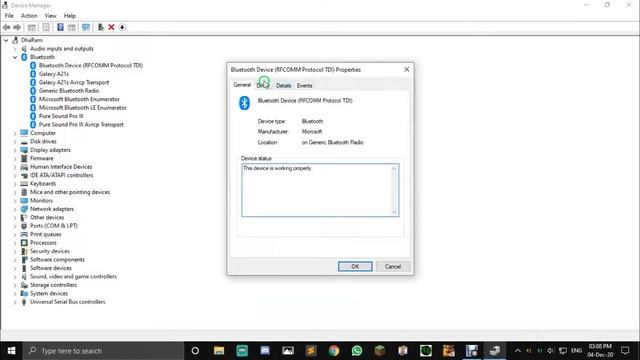Screen dimensions: 640x360
Task: Open the Windows Start menu
Action: tap(11, 351)
